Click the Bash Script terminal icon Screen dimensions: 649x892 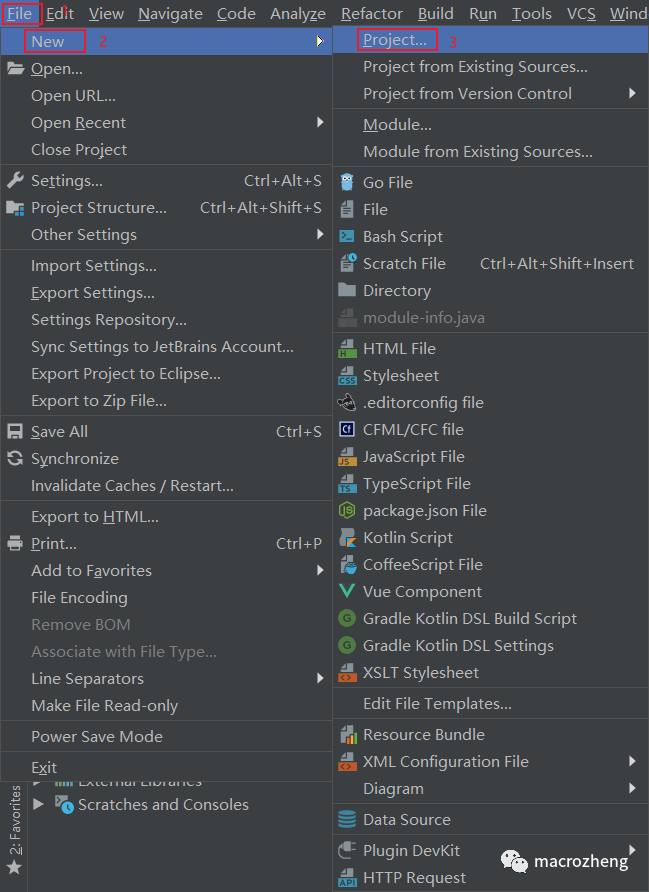coord(347,236)
